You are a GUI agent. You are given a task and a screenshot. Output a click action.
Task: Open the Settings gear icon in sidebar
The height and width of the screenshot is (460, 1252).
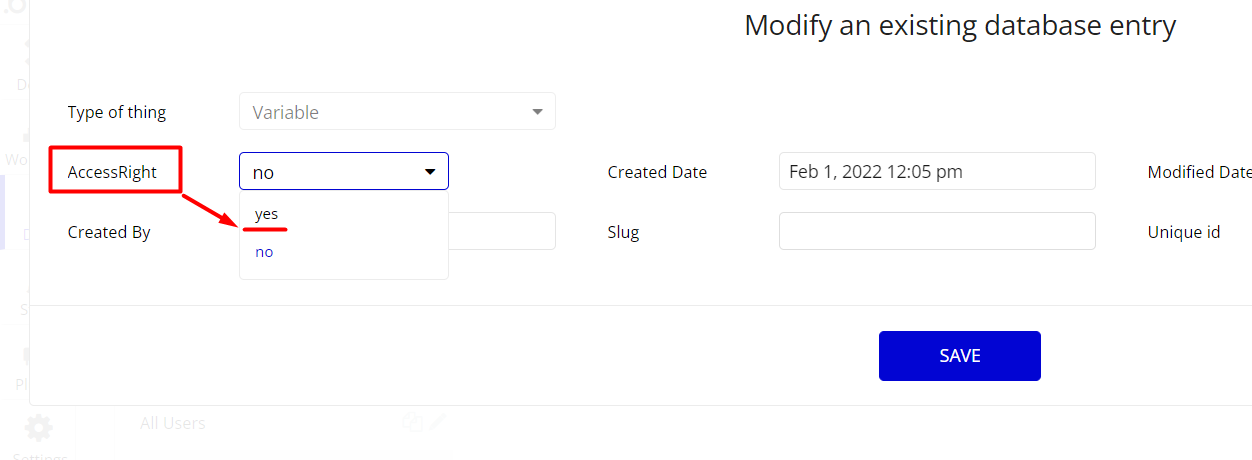pos(38,428)
